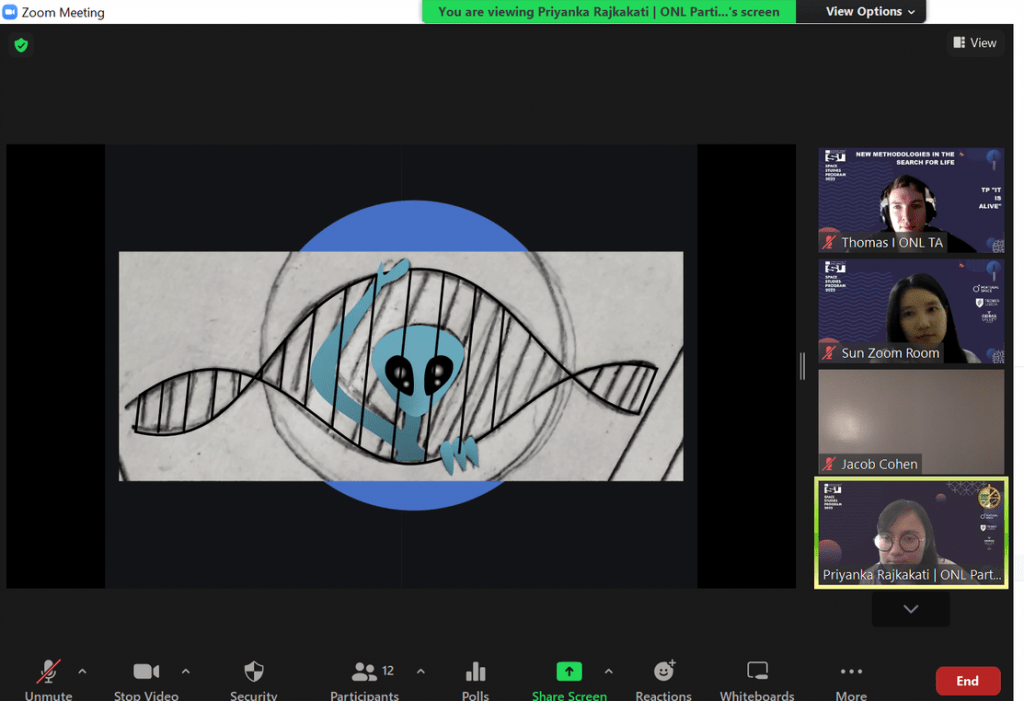Open the Participants panel

[365, 673]
